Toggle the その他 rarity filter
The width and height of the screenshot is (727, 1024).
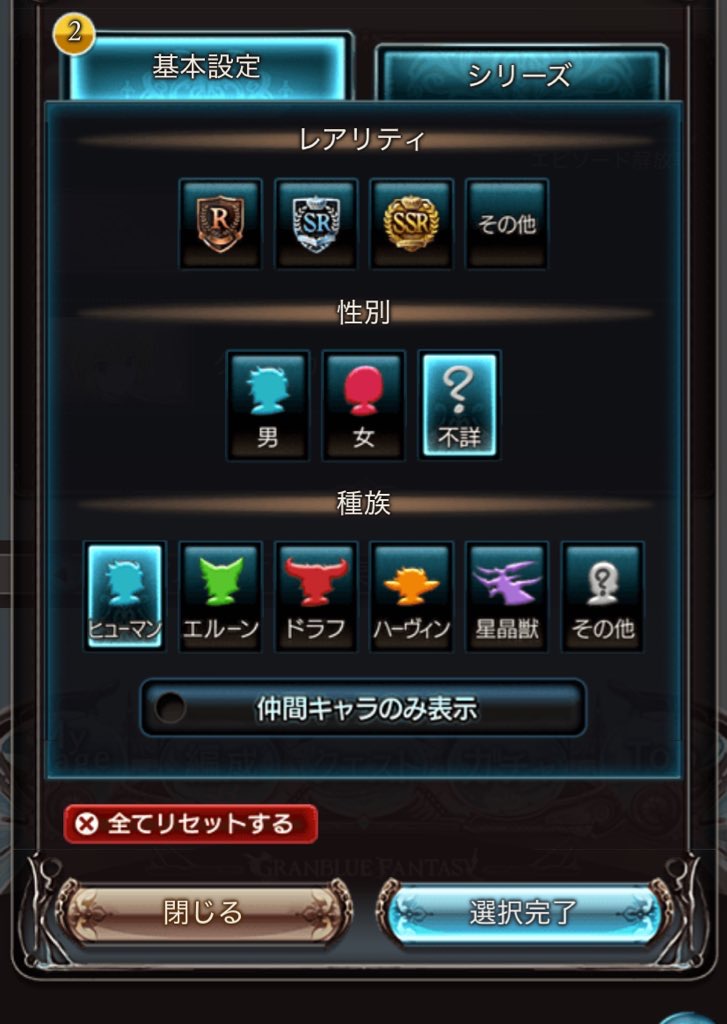(x=507, y=223)
